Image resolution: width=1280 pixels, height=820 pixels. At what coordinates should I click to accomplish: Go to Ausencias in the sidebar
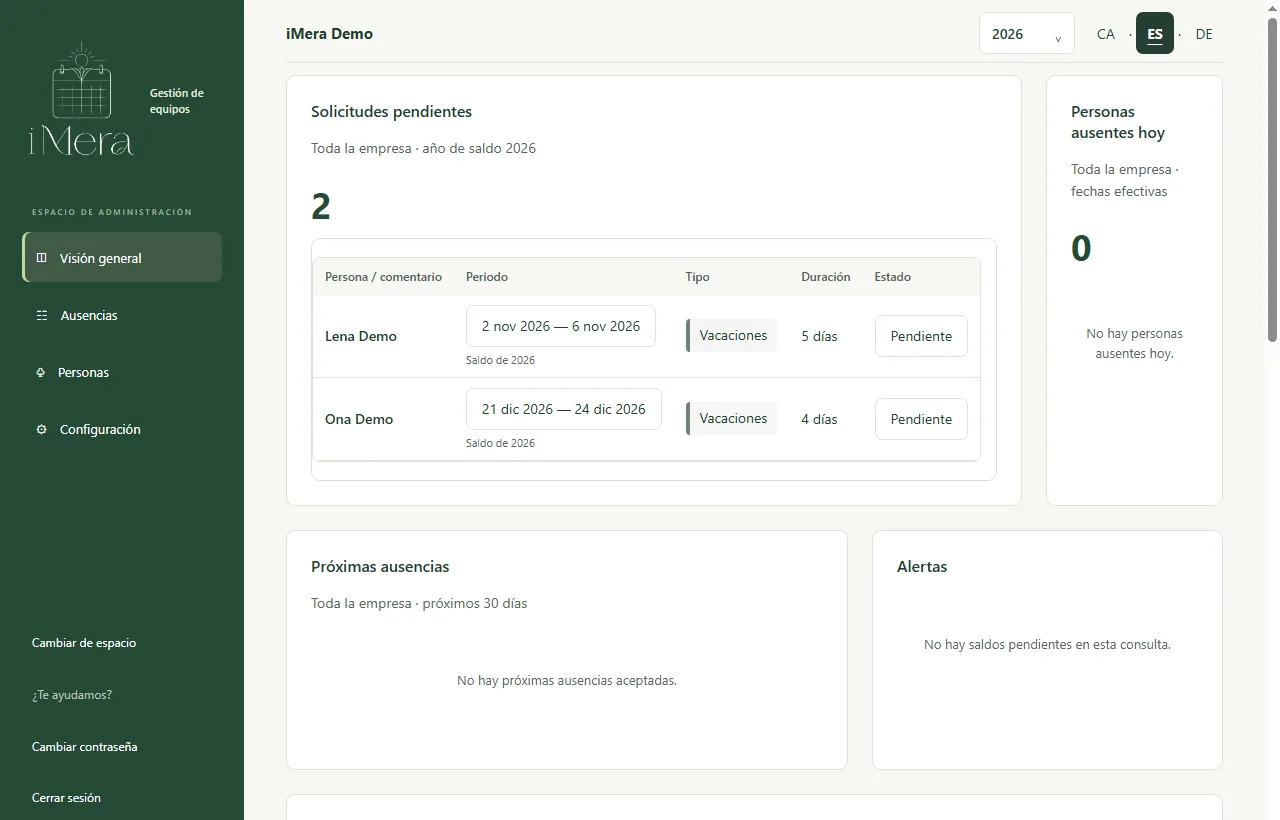click(x=122, y=315)
